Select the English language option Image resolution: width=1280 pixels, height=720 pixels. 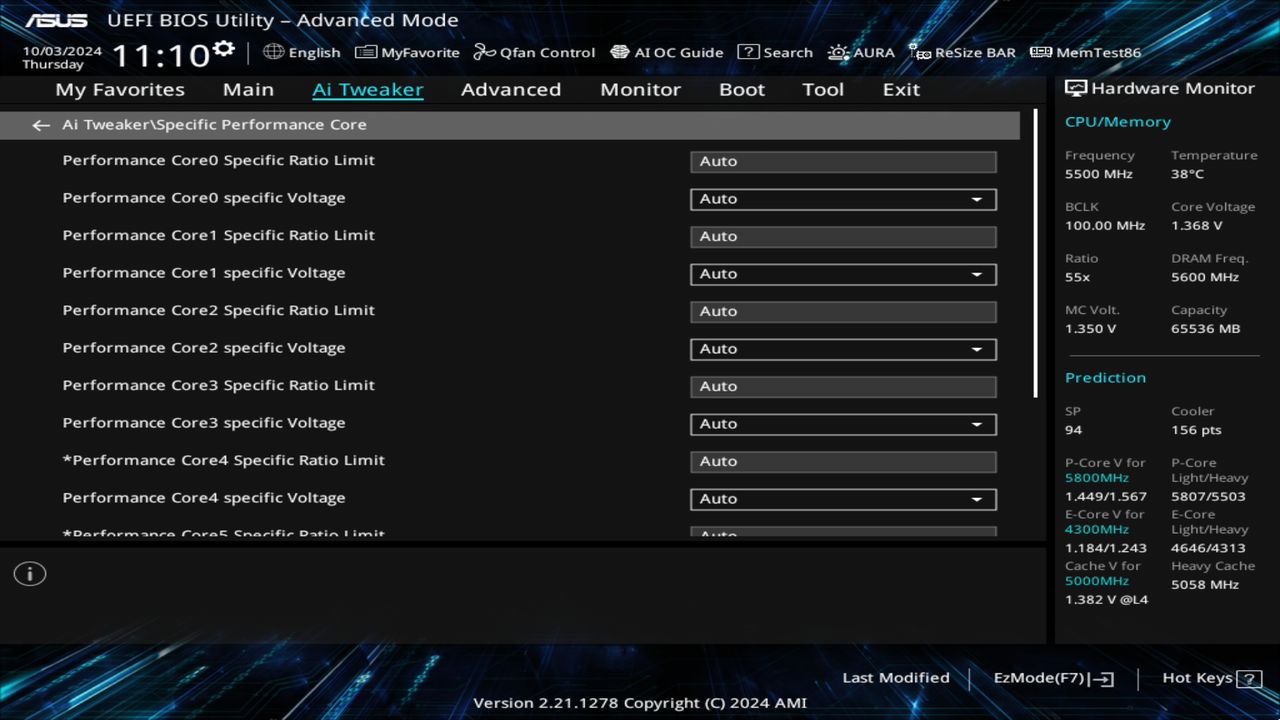tap(303, 52)
